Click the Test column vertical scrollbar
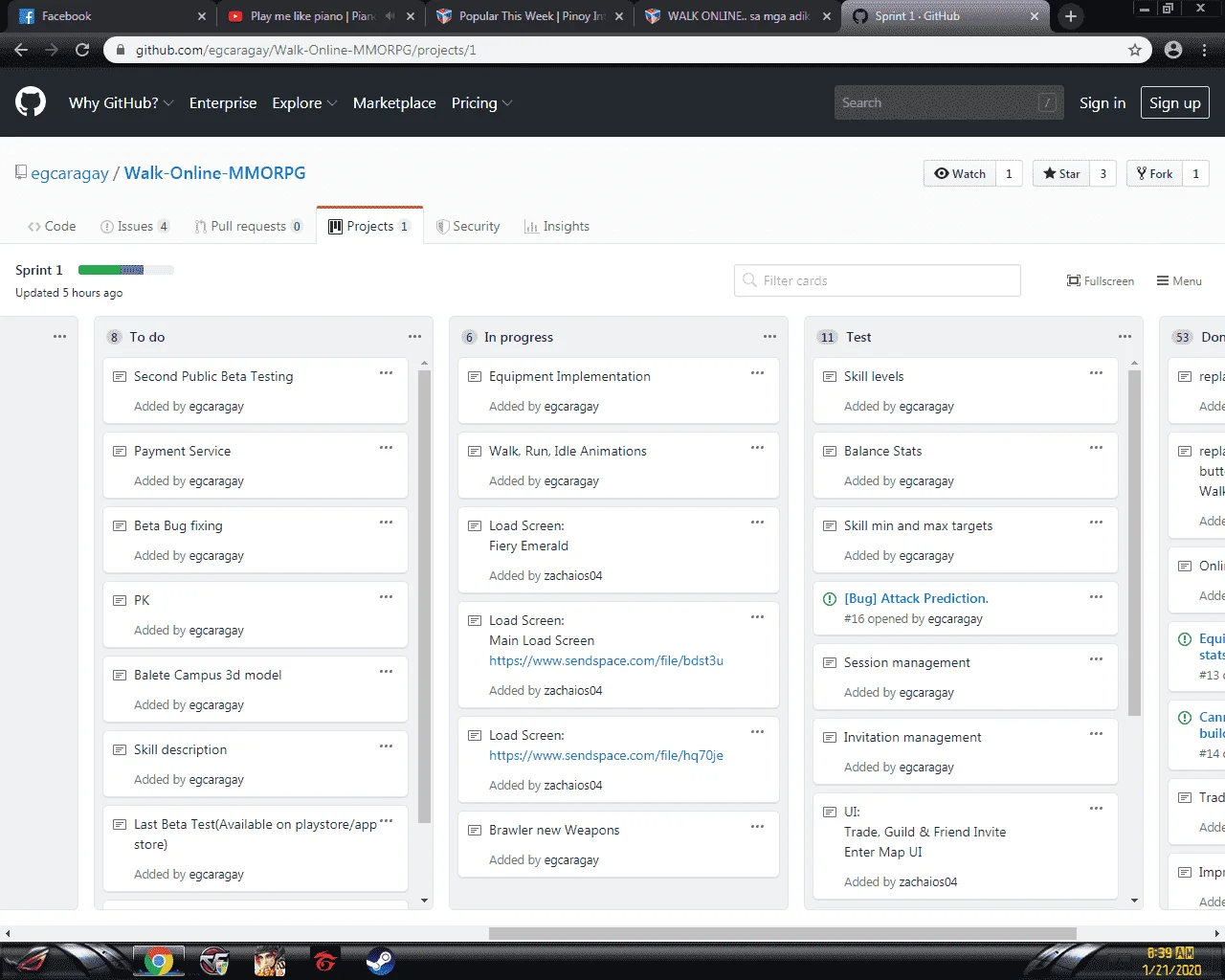Screen dimensions: 1225x980 tap(1134, 543)
